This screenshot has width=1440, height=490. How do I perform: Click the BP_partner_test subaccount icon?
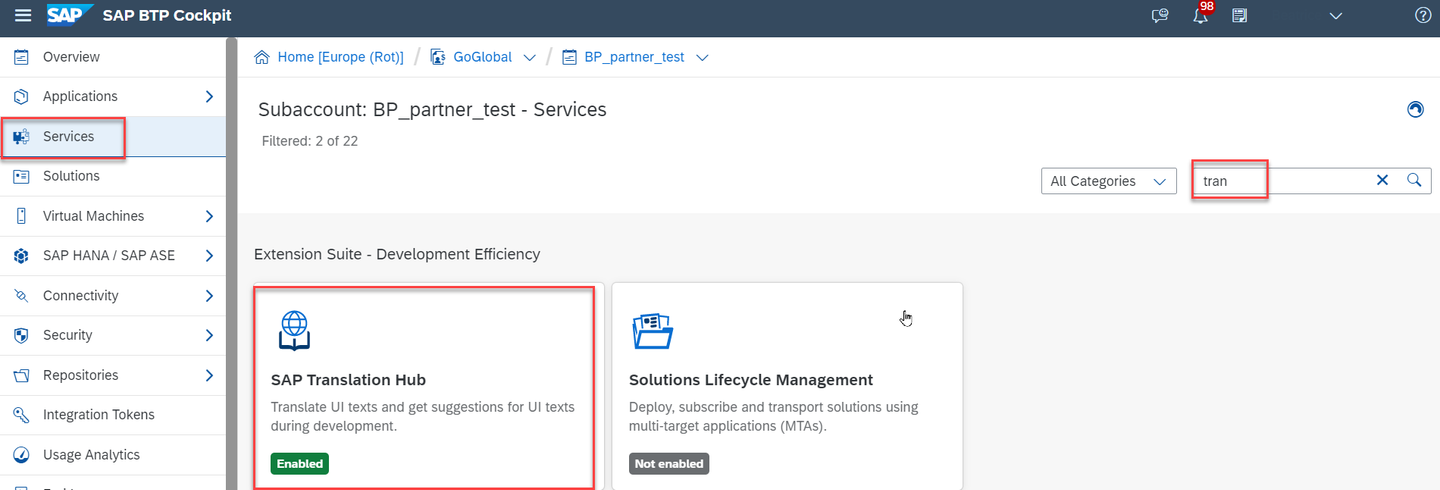pyautogui.click(x=570, y=57)
